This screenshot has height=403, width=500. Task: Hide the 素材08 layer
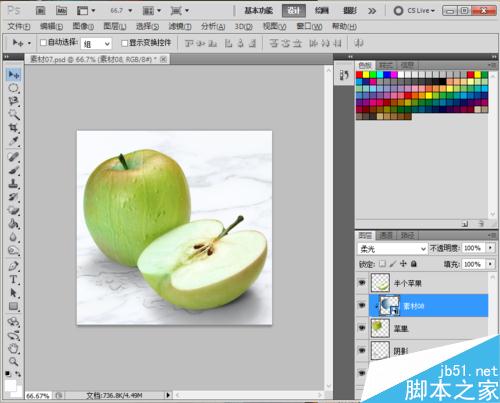coord(362,305)
